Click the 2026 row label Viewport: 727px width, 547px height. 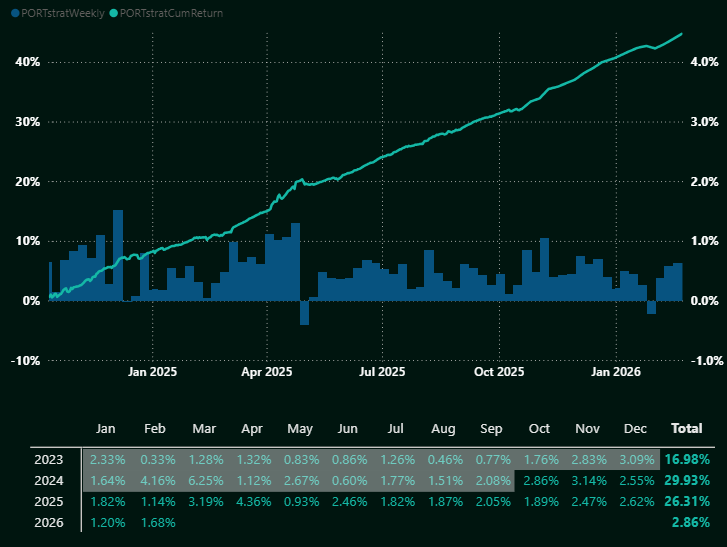coord(47,523)
